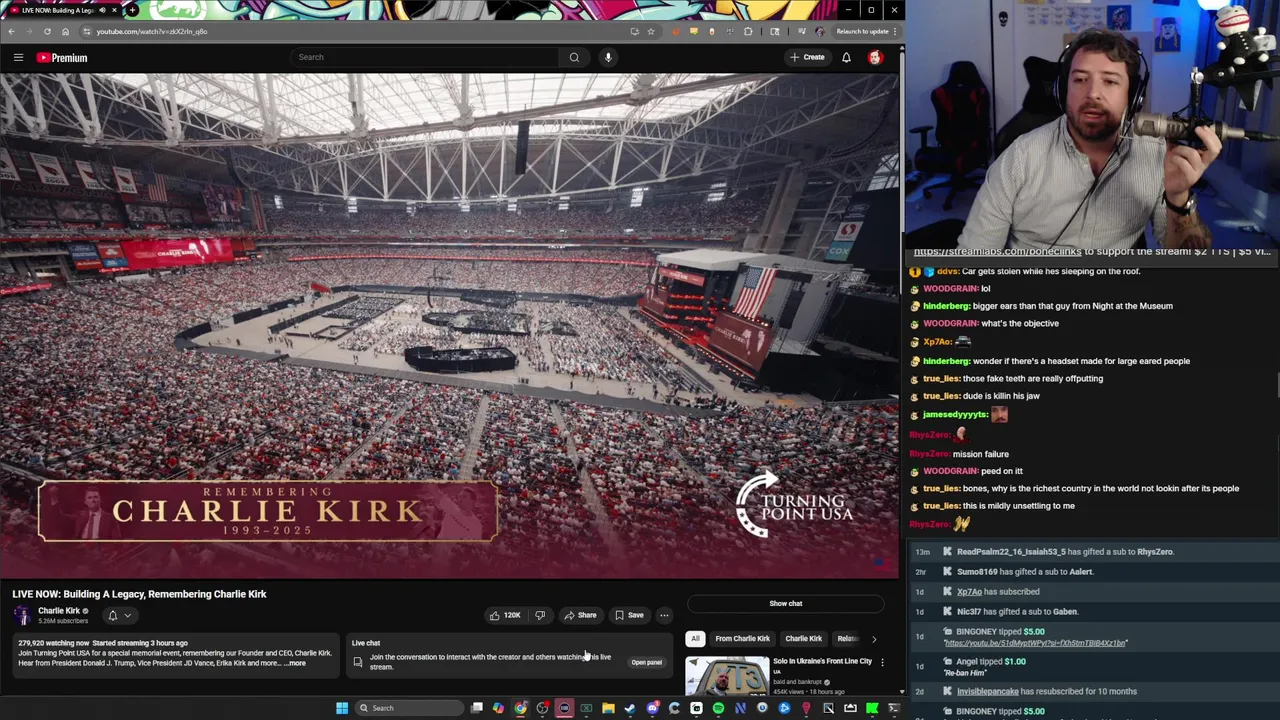
Task: Select the All filter chip
Action: point(695,638)
